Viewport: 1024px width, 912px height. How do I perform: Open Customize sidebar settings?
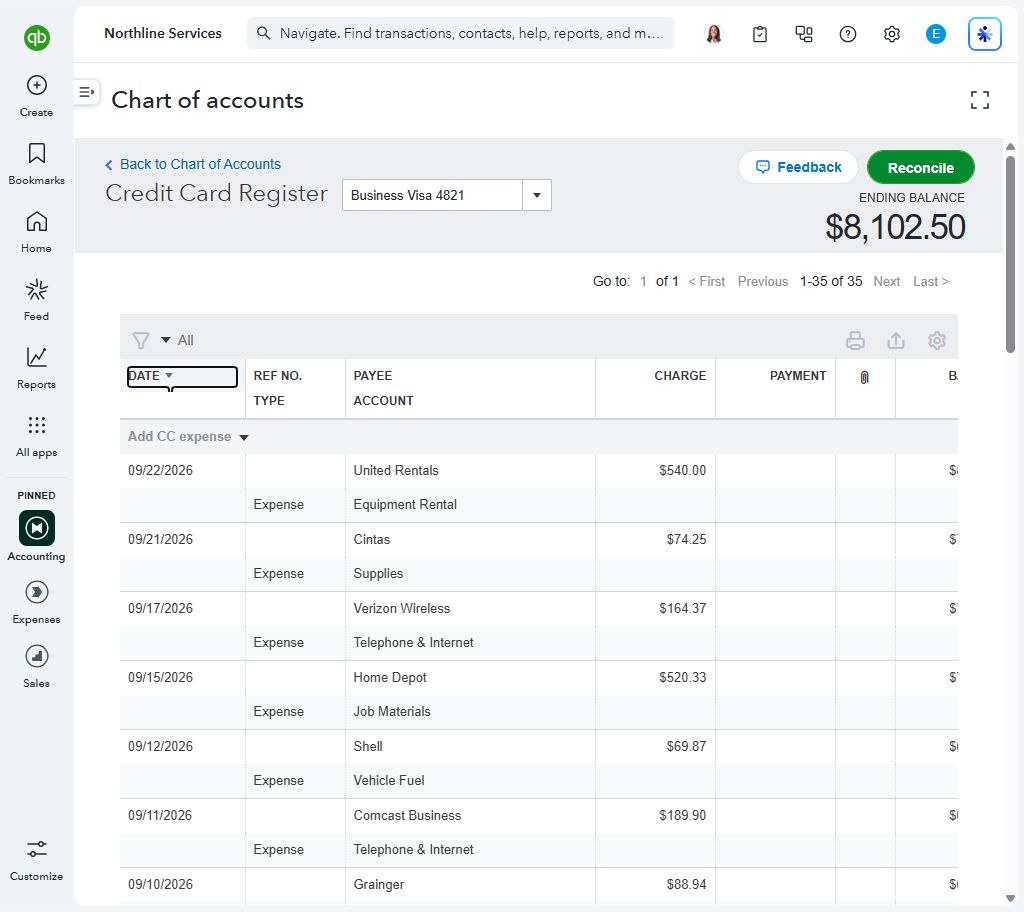37,860
